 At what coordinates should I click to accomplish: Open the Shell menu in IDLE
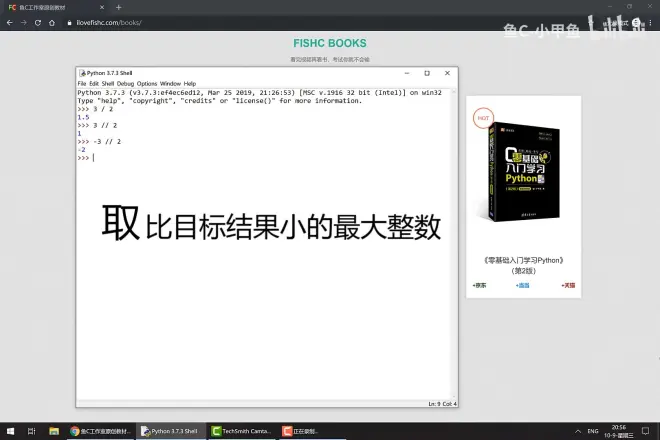point(108,83)
